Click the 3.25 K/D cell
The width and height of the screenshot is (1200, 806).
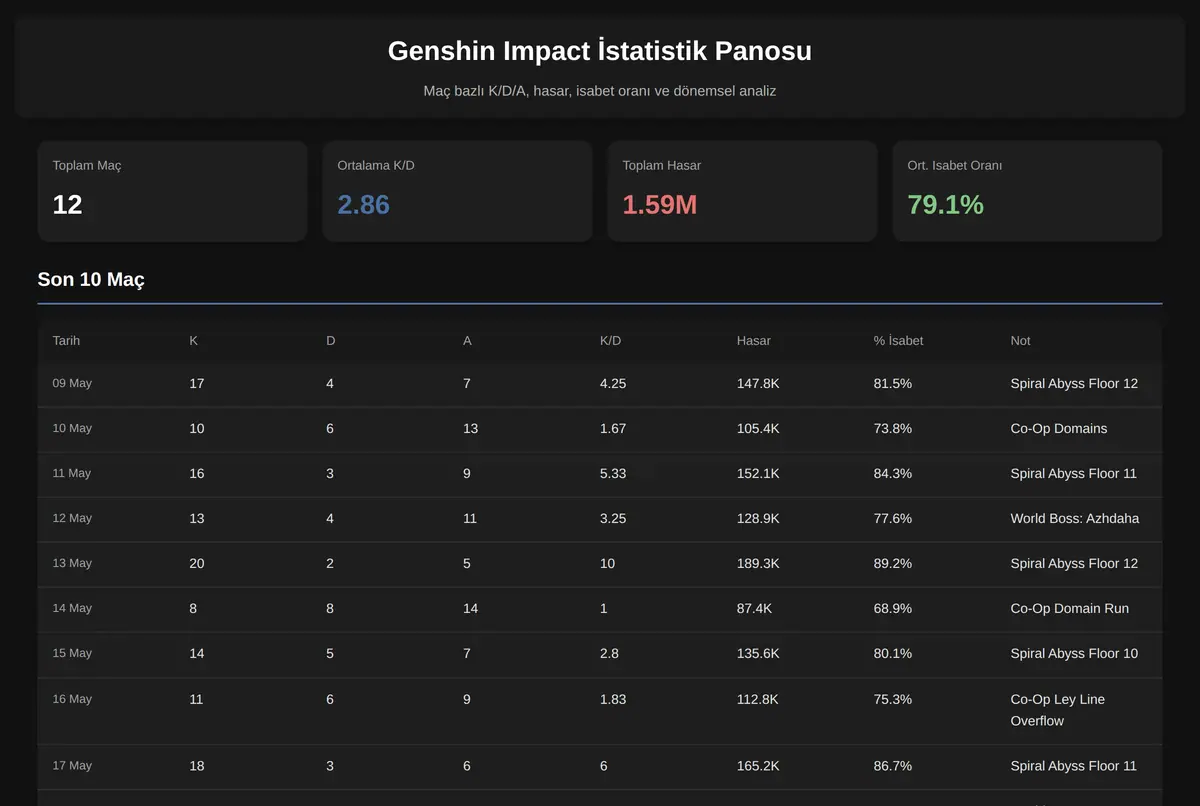(x=613, y=518)
